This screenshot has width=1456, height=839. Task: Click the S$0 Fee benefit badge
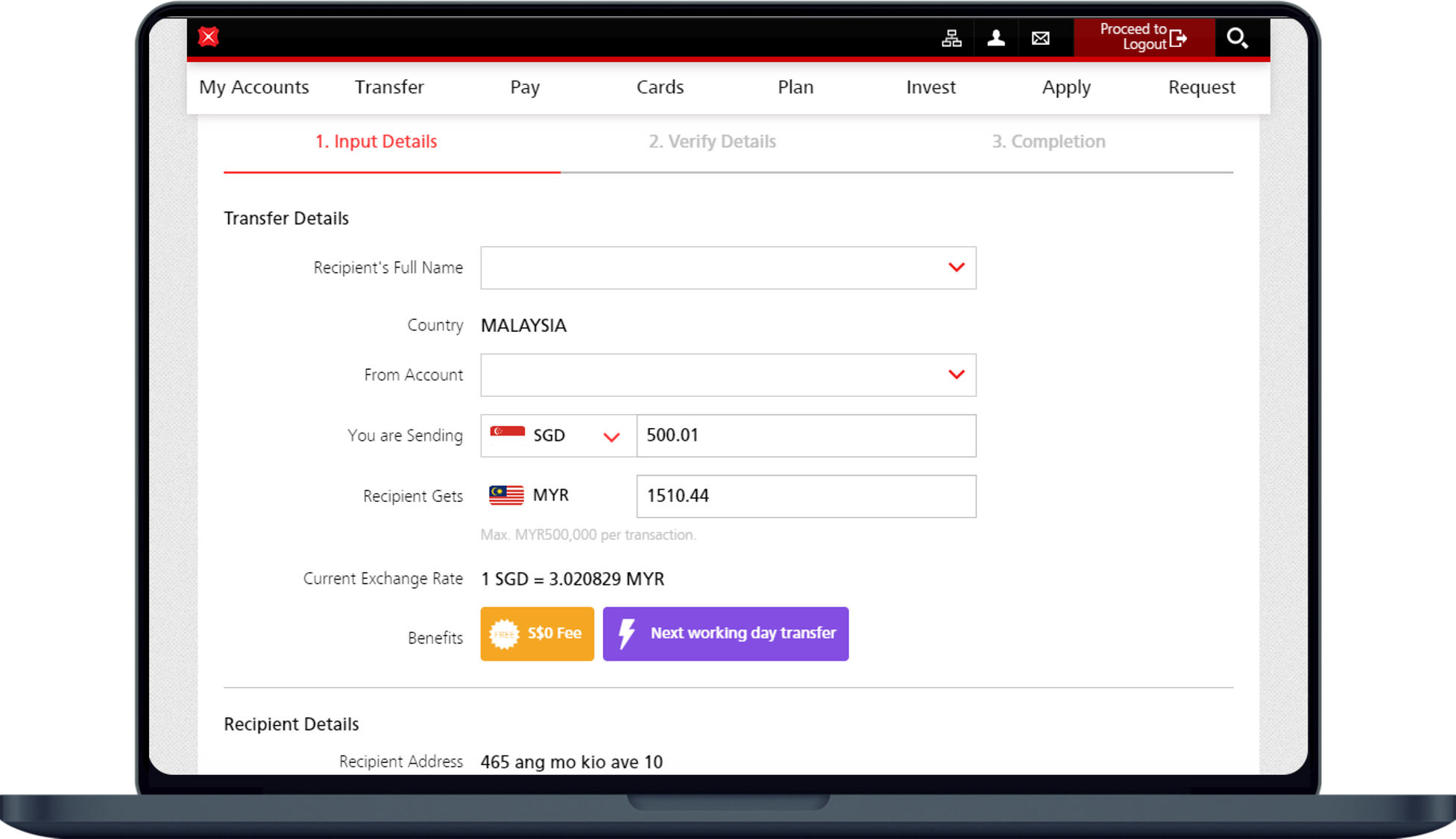pyautogui.click(x=537, y=634)
